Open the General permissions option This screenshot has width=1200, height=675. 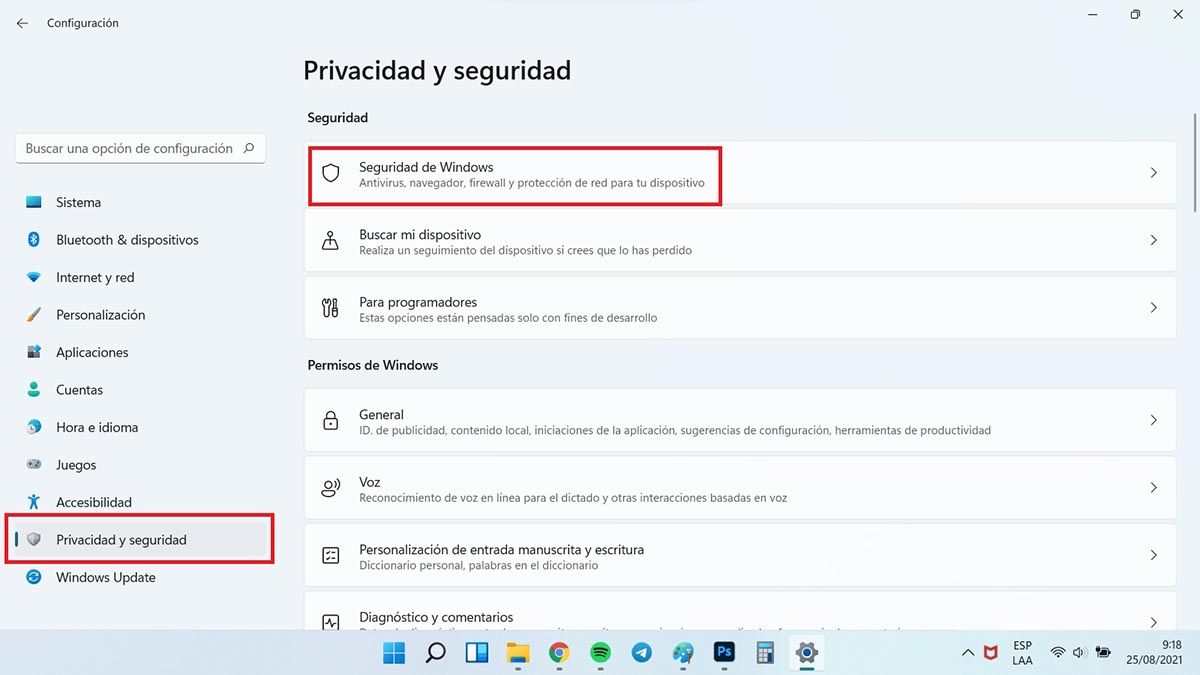point(740,421)
